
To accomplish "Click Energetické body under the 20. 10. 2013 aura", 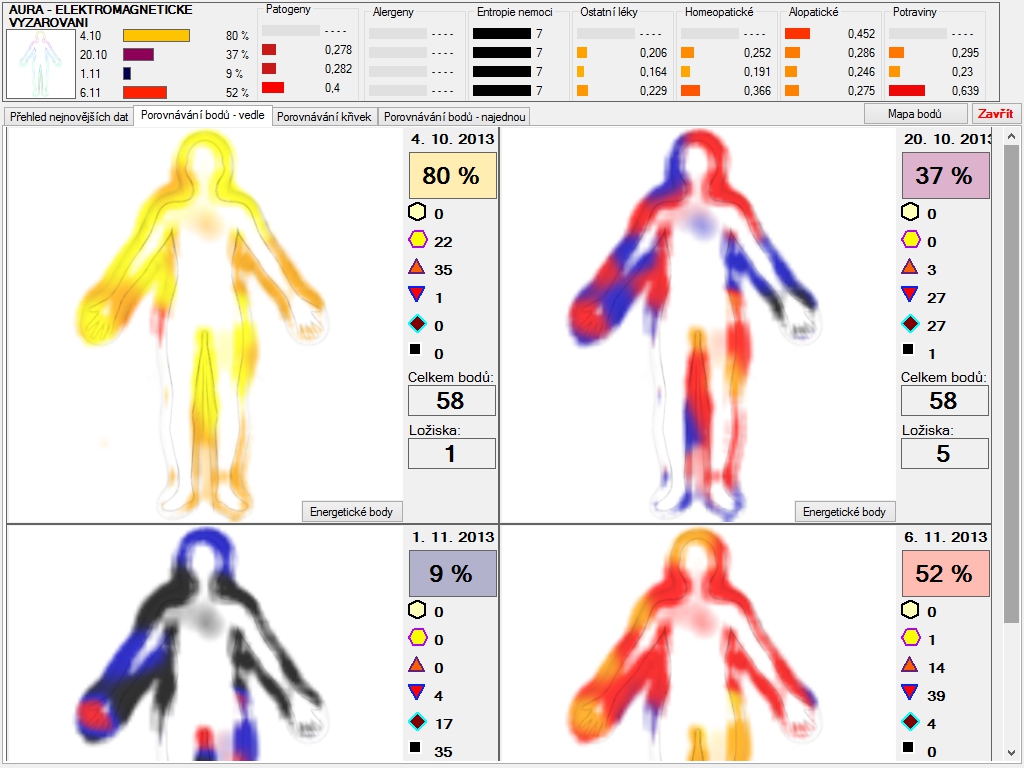I will pyautogui.click(x=845, y=512).
